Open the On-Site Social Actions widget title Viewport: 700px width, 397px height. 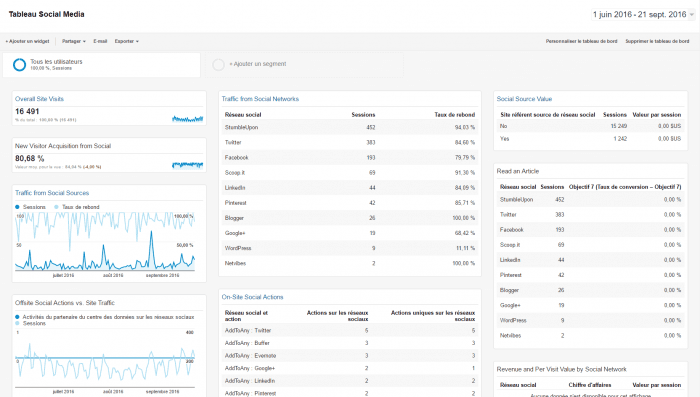[252, 297]
